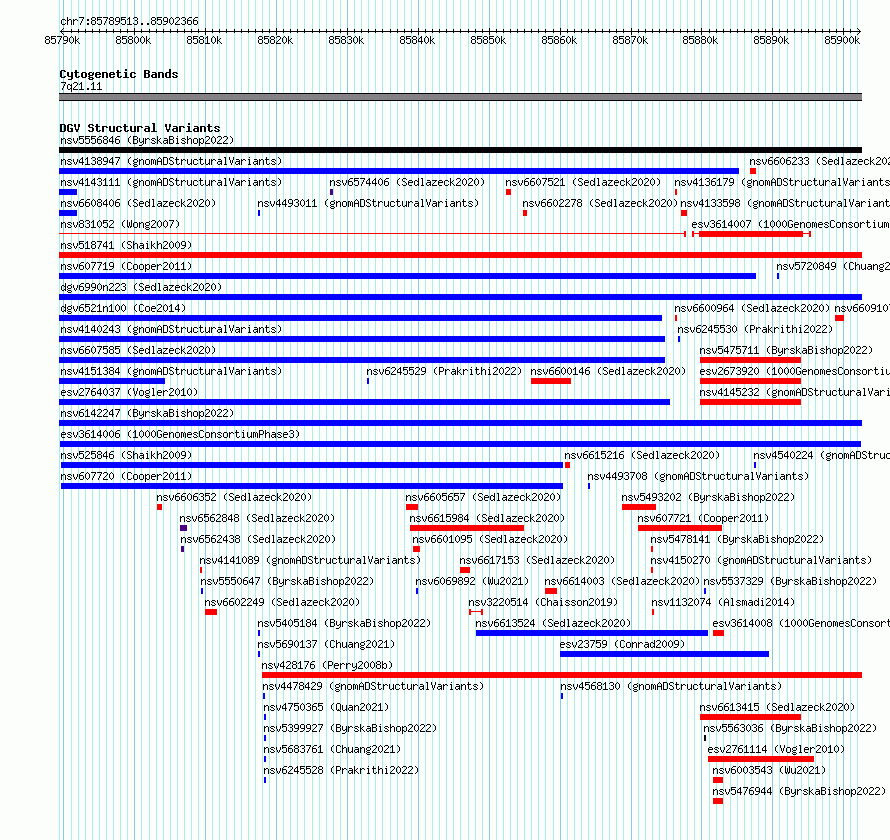Open nsv5478141 (ByrskaBishop2022) label
This screenshot has height=840, width=890.
[x=737, y=539]
